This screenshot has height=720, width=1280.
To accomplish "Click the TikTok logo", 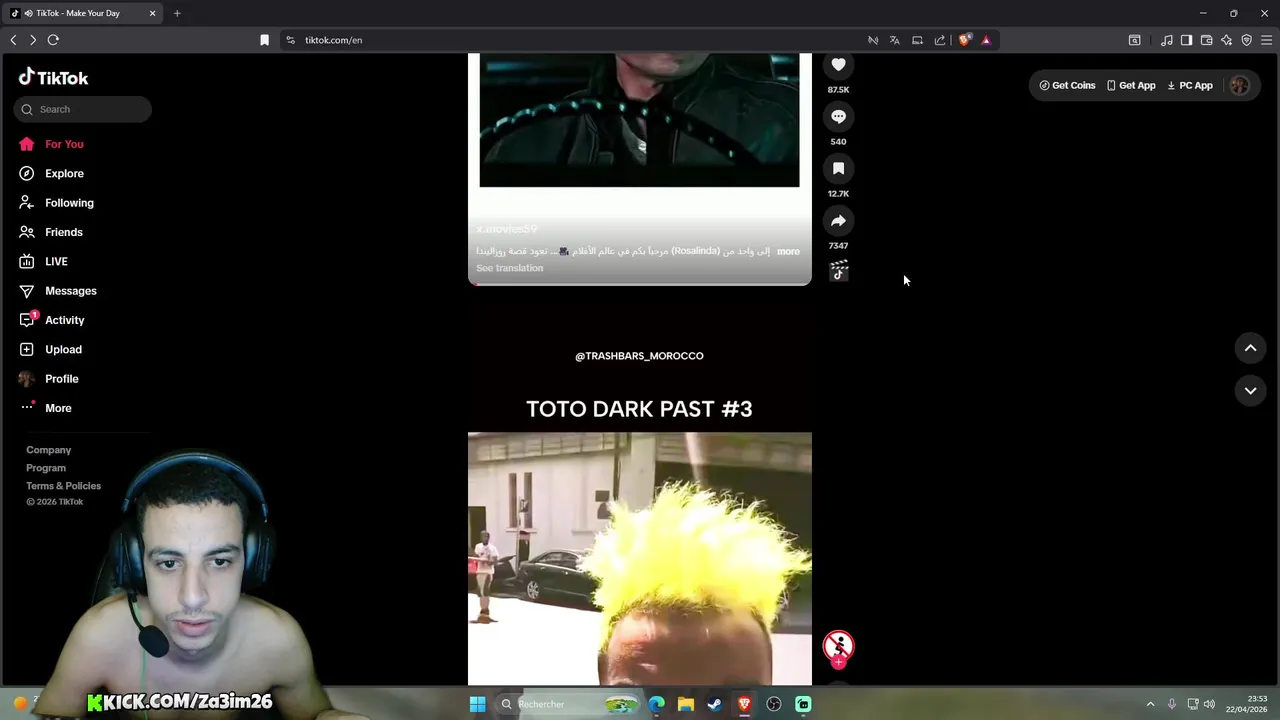I will pos(54,77).
